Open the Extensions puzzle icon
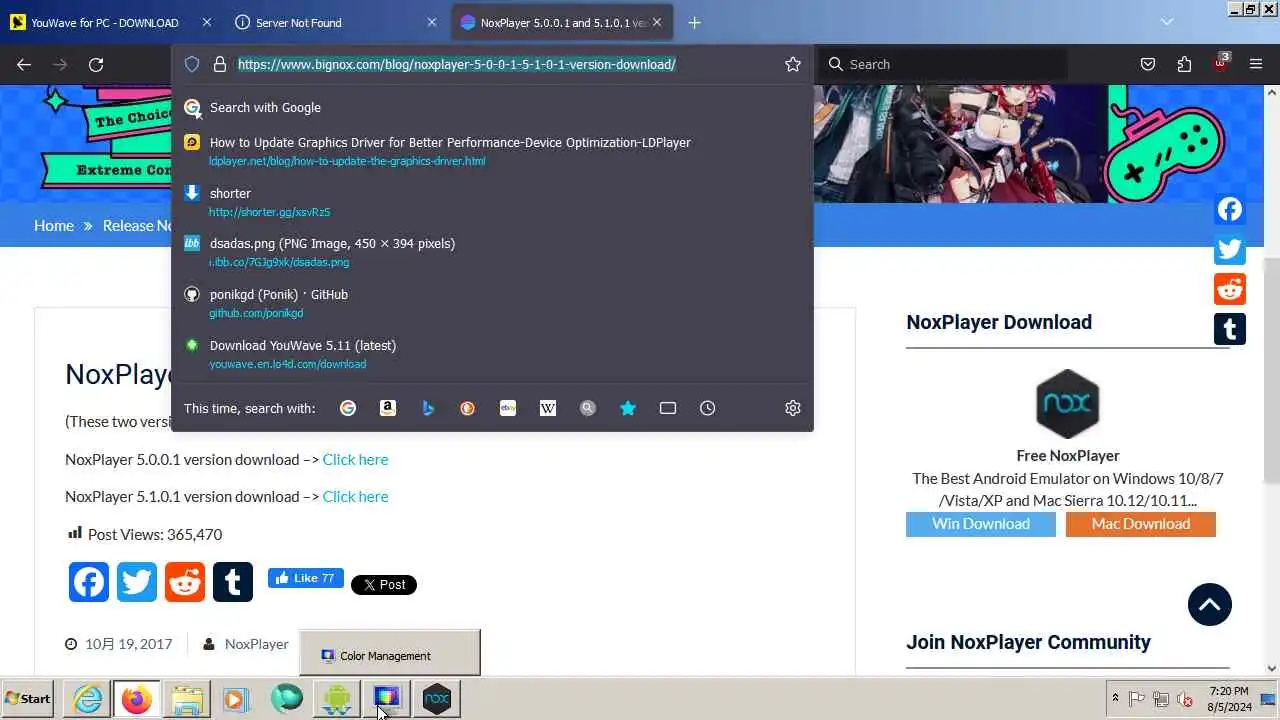This screenshot has height=720, width=1280. (1184, 64)
